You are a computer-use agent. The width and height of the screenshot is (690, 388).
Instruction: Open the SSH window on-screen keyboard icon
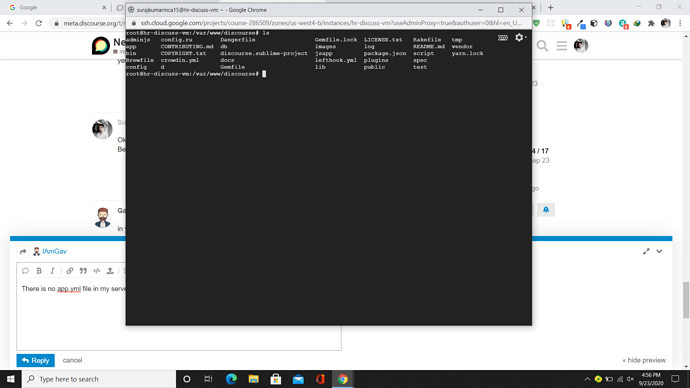[503, 38]
